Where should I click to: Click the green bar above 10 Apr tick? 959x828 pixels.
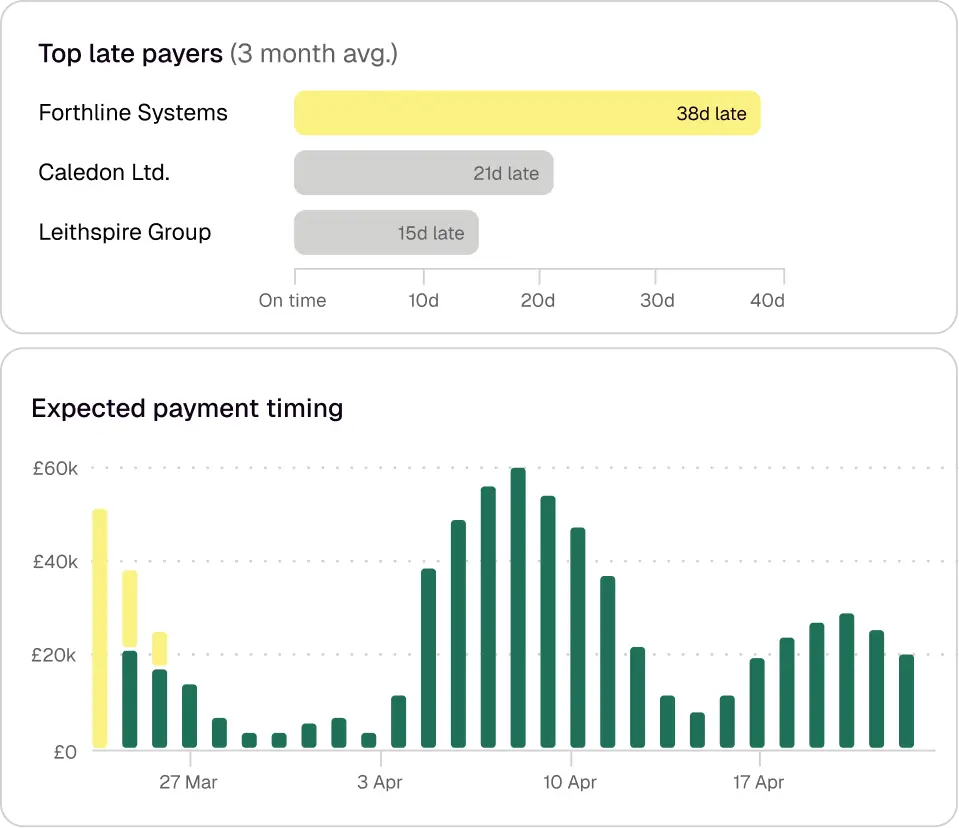click(578, 637)
